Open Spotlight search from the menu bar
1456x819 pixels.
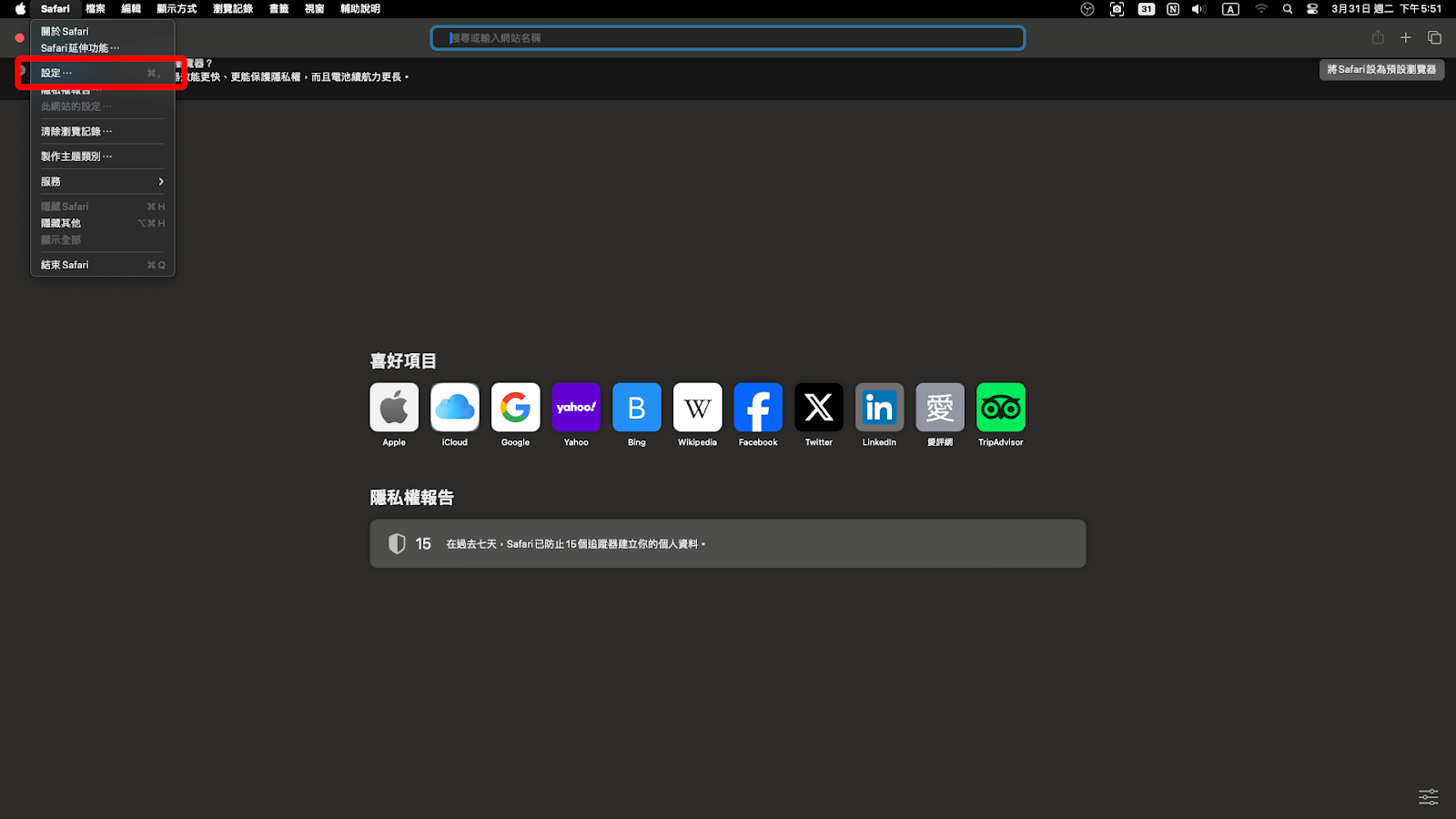[x=1287, y=9]
